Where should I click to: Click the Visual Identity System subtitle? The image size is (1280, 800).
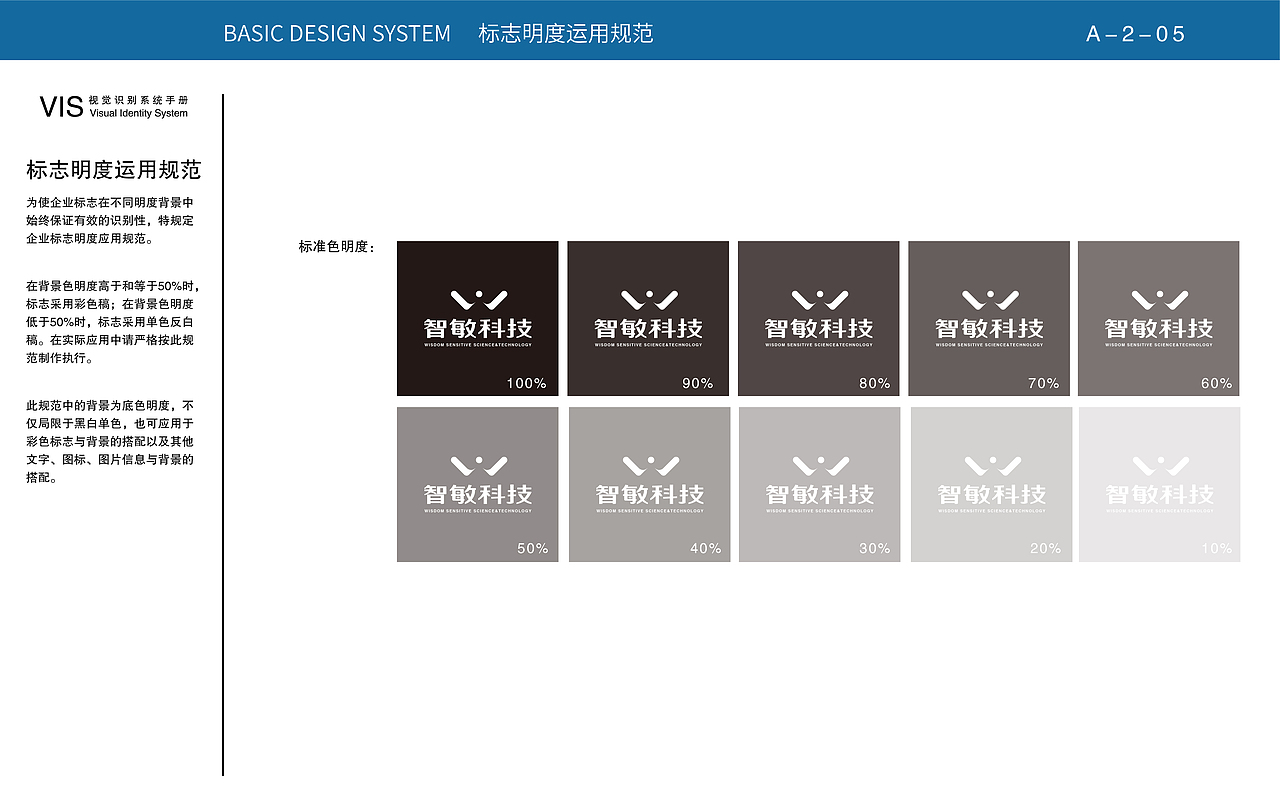139,114
